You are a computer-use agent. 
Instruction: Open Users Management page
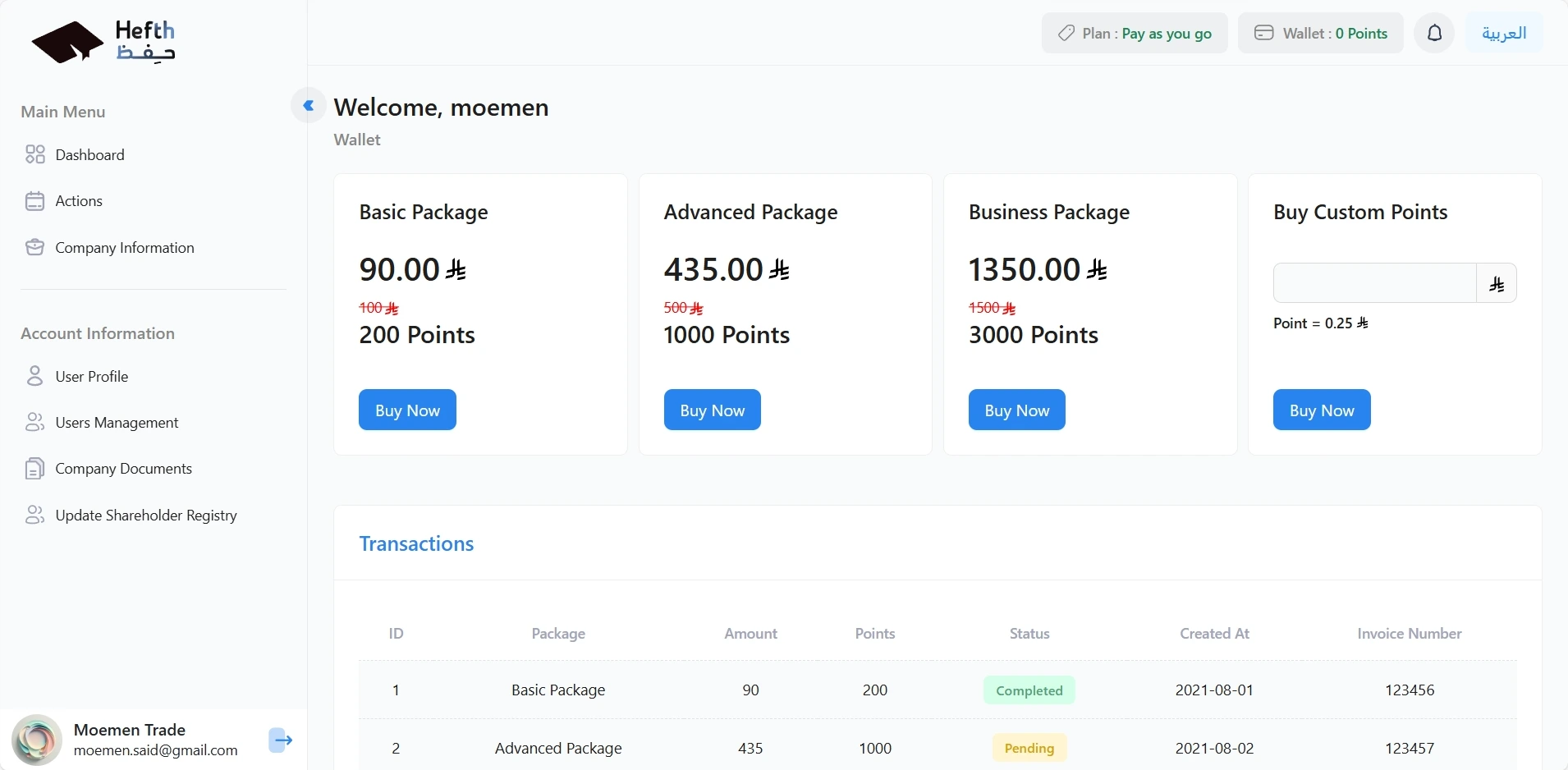click(117, 423)
